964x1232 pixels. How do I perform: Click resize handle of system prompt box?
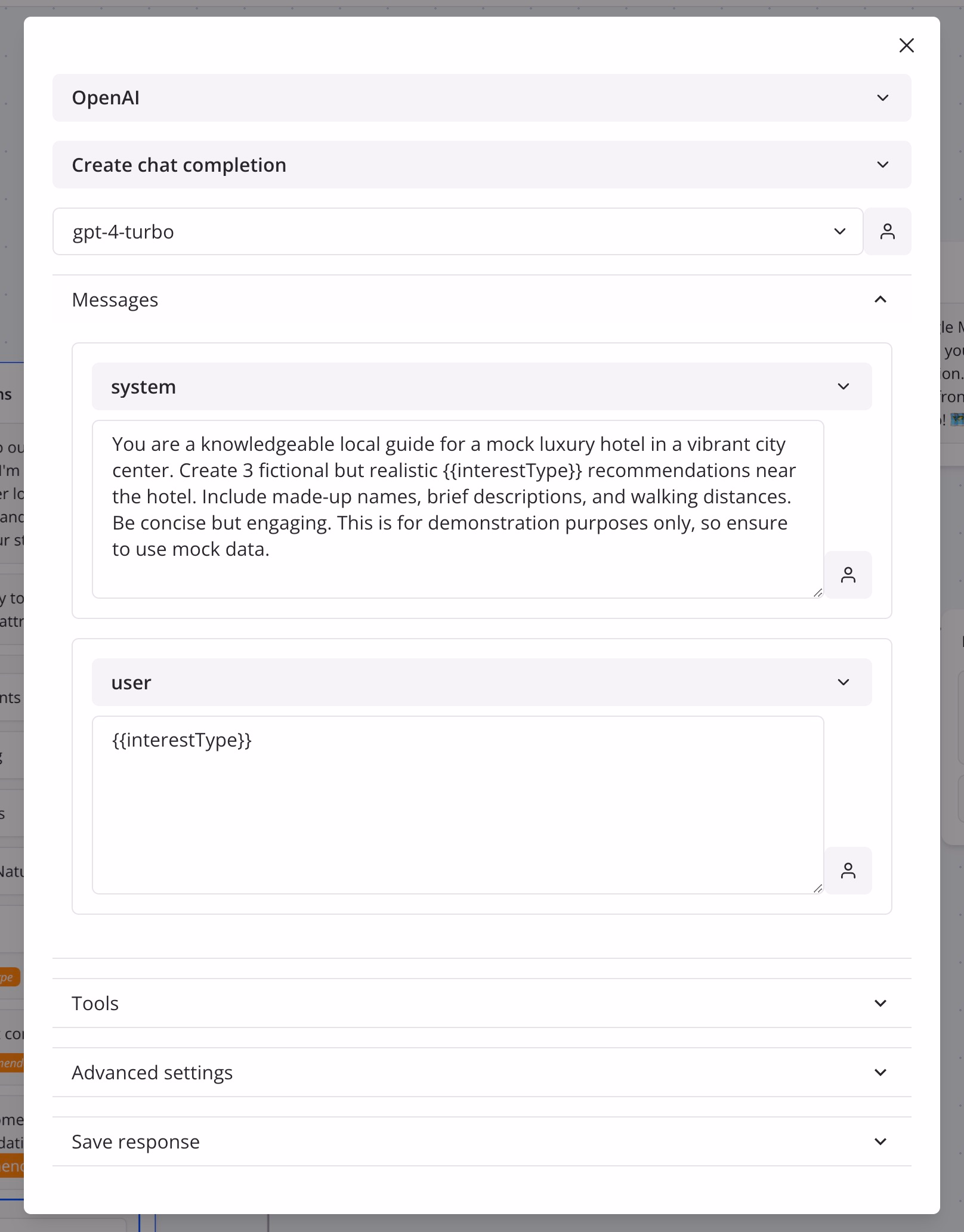click(x=817, y=592)
